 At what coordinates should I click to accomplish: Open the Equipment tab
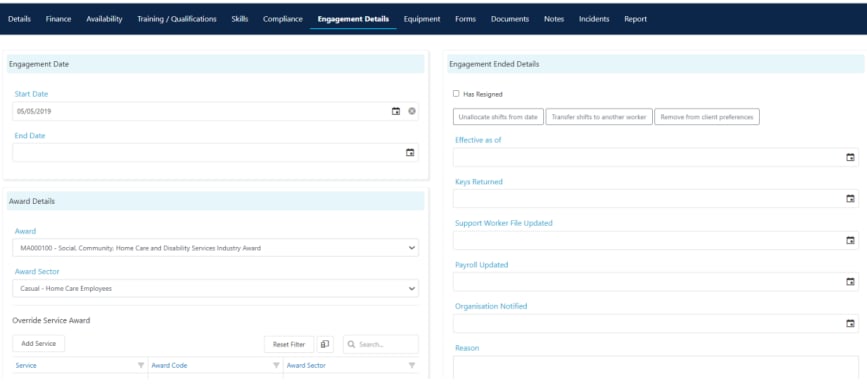point(422,19)
